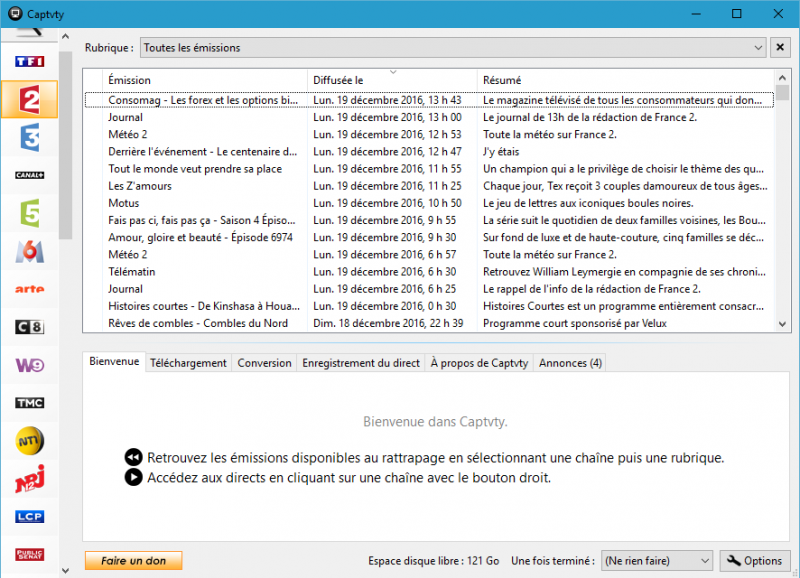This screenshot has height=578, width=800.
Task: Select the Arte channel icon
Action: (30, 289)
